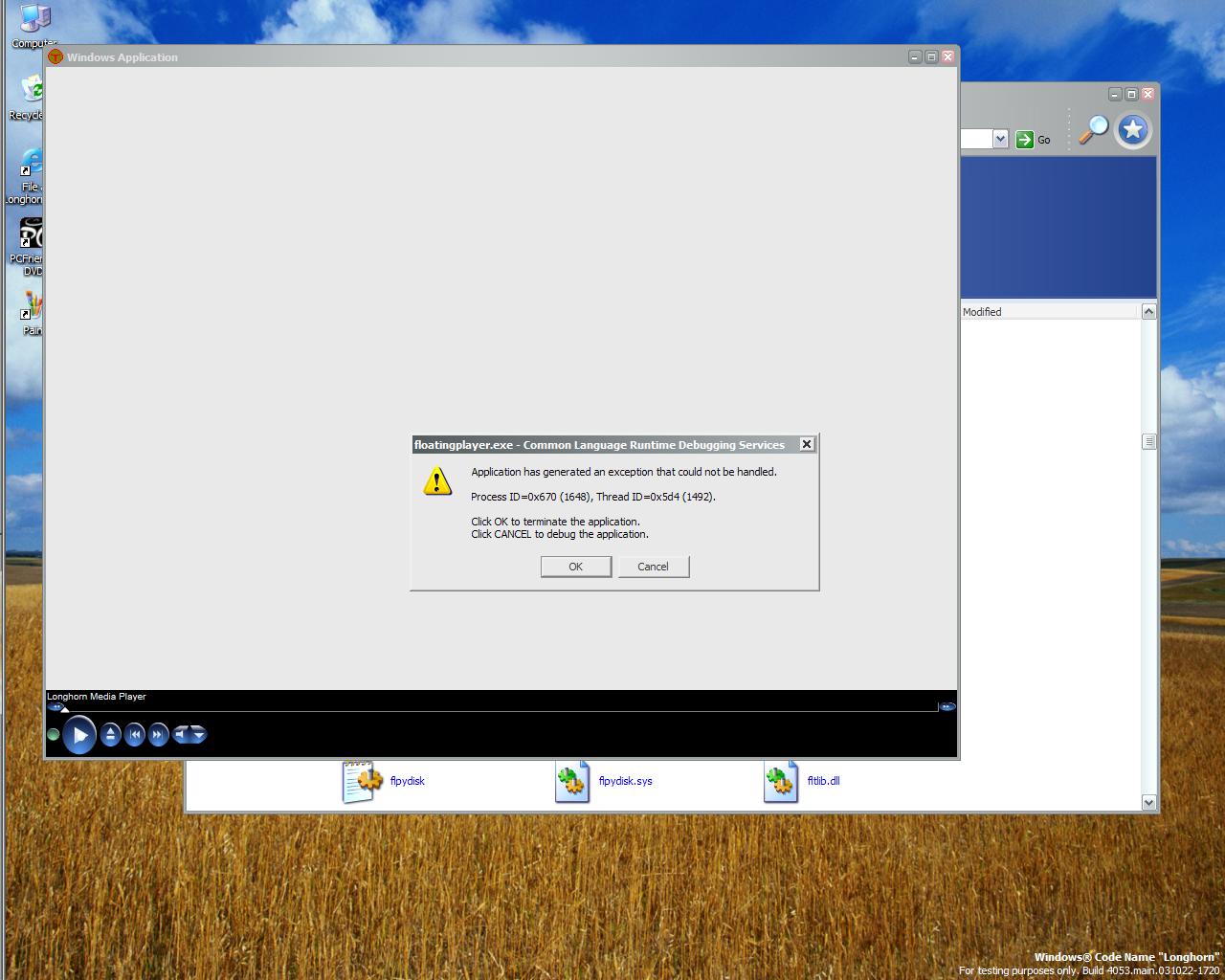Click OK to terminate the application
The width and height of the screenshot is (1225, 980).
click(x=576, y=567)
